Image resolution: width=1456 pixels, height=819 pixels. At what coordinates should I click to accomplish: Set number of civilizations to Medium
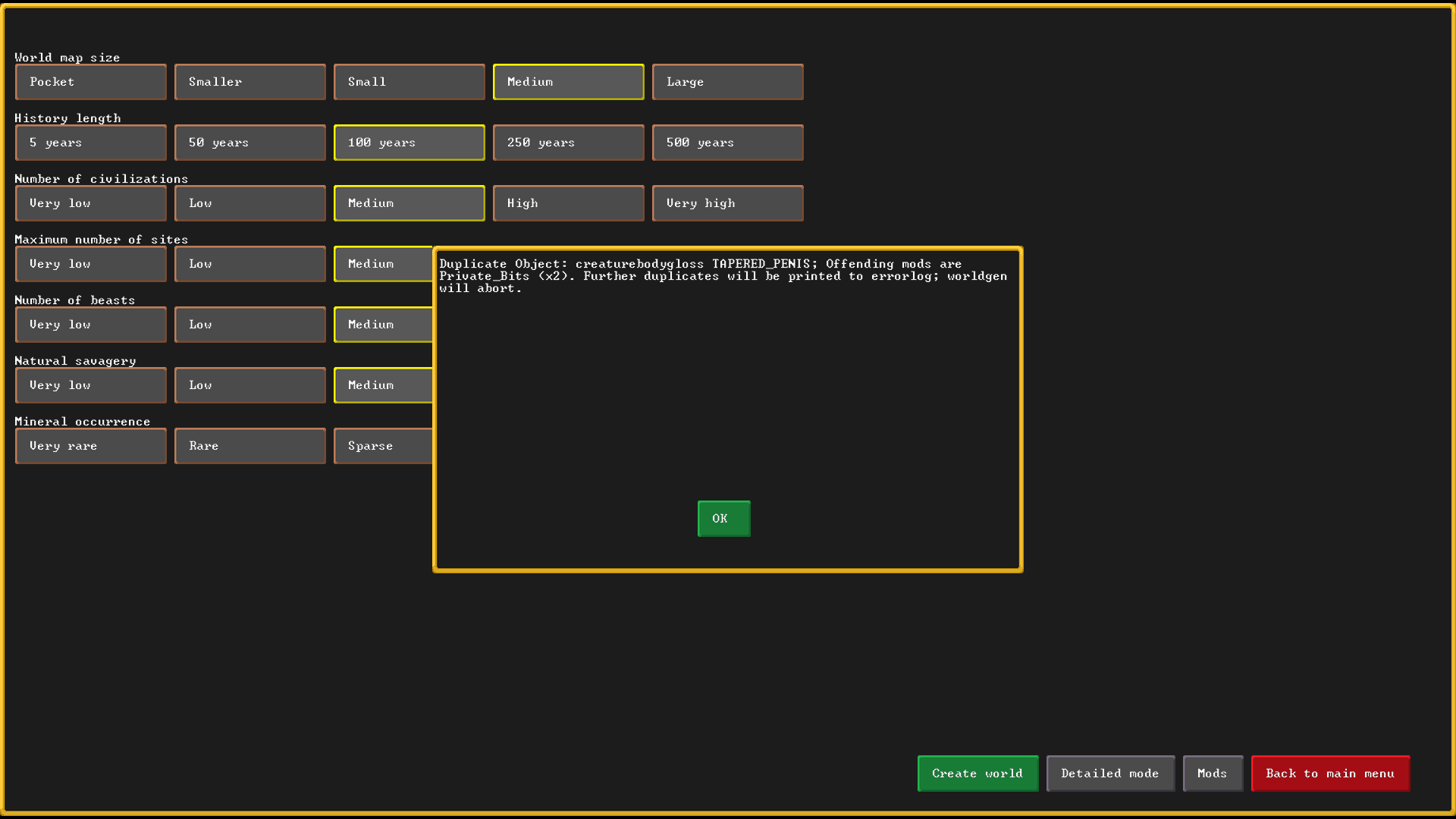(x=409, y=203)
